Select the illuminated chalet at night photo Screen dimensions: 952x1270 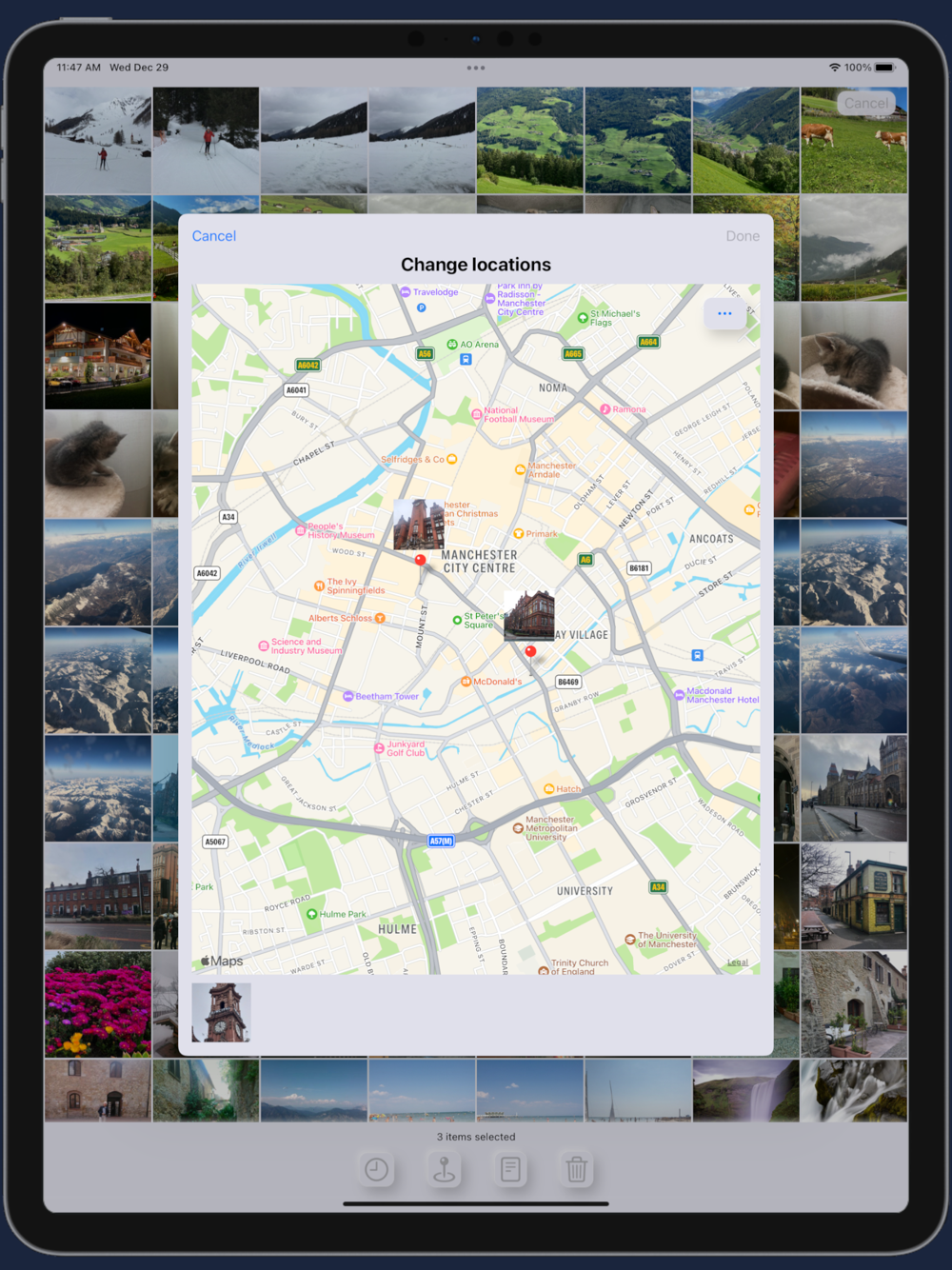(x=98, y=356)
